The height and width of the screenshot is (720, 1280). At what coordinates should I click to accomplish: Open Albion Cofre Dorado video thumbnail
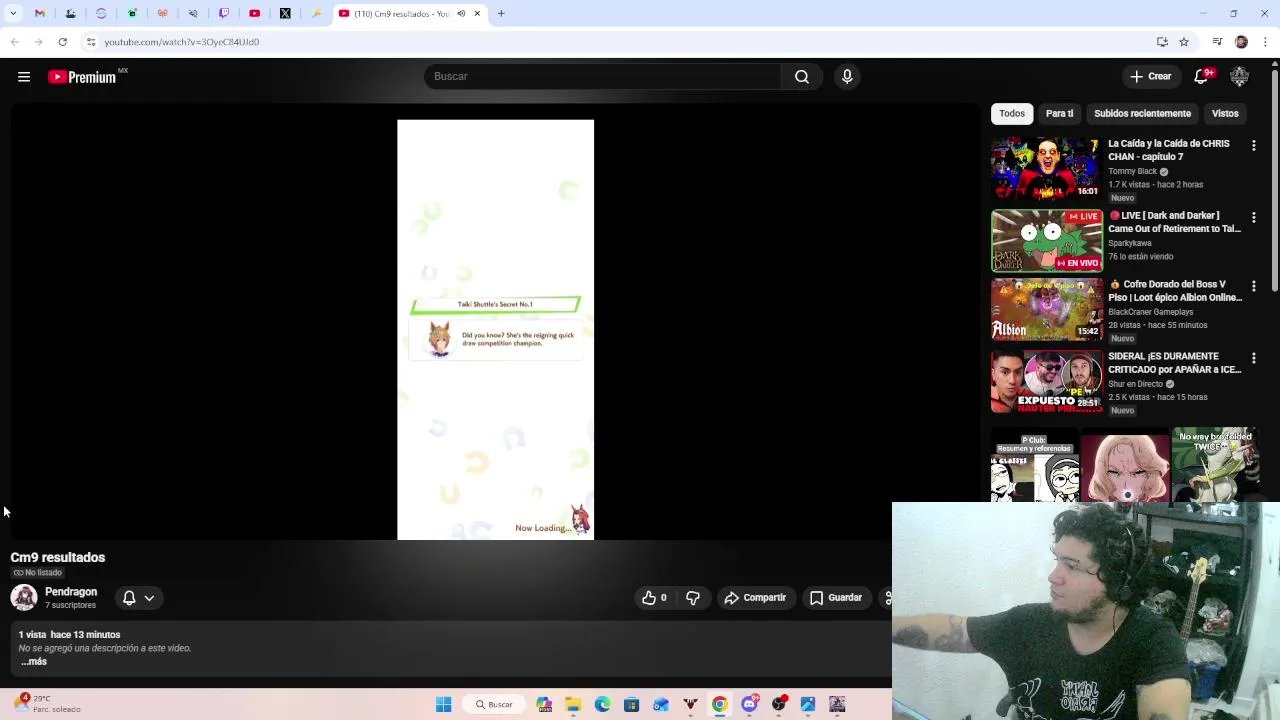1047,310
